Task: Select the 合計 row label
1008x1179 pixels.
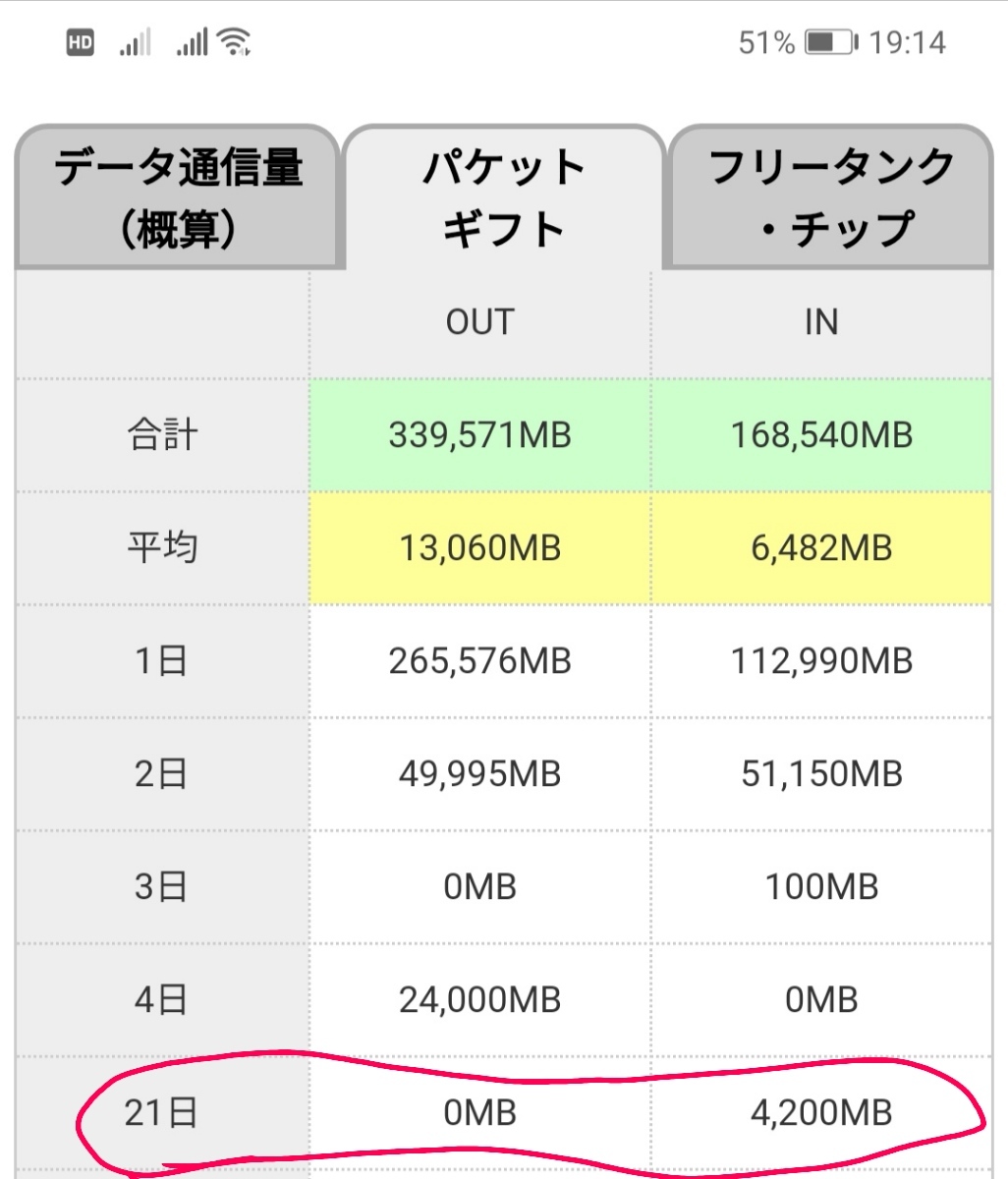Action: (162, 435)
